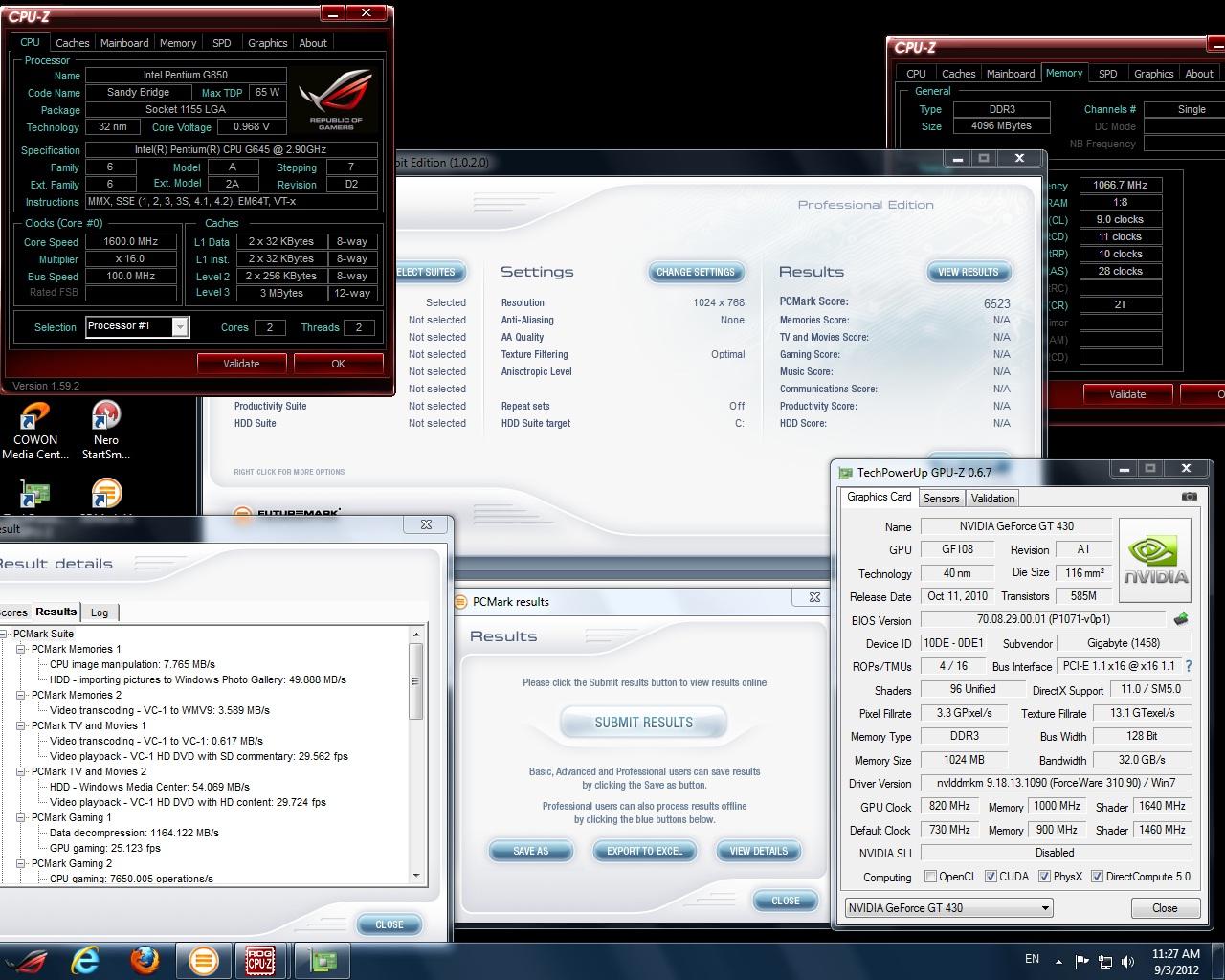Click Validate in memory CPU-Z window
The width and height of the screenshot is (1225, 980).
pyautogui.click(x=1127, y=394)
